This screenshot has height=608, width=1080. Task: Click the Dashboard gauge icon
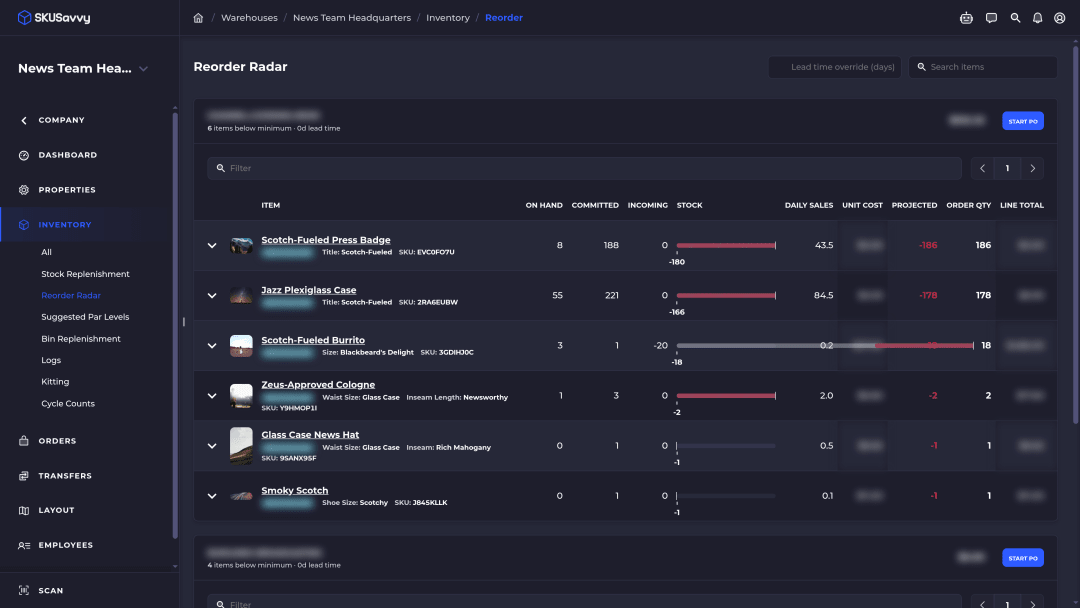[24, 155]
